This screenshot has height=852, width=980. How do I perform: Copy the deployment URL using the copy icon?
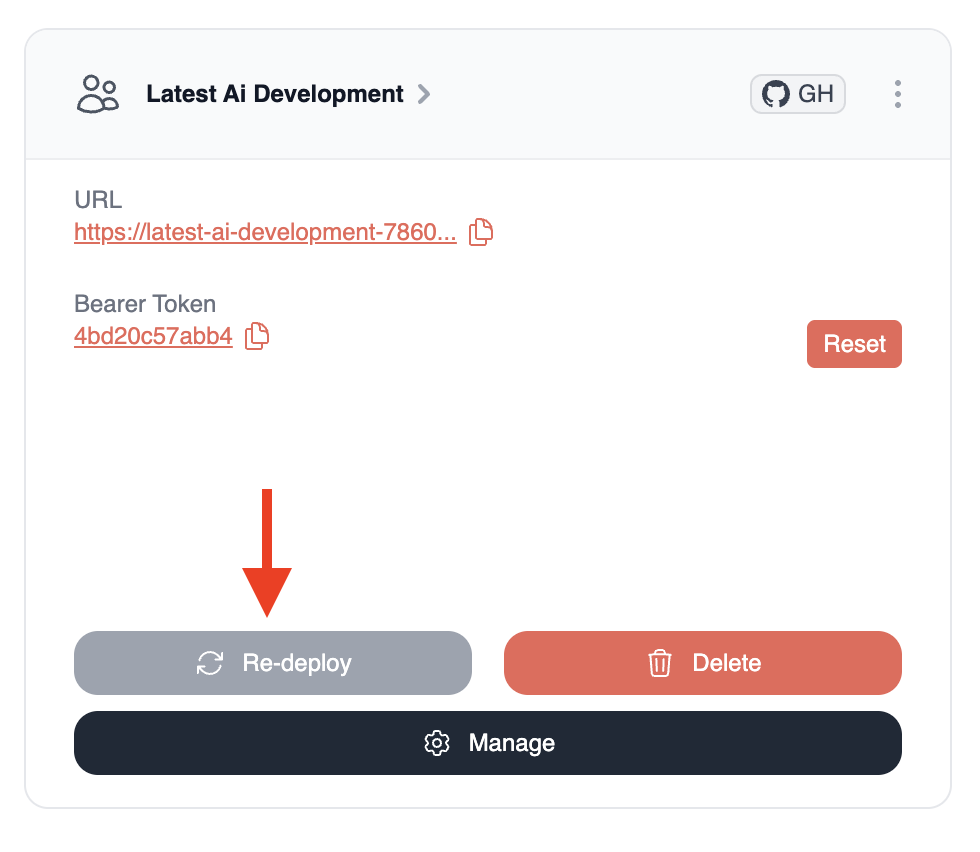(480, 231)
